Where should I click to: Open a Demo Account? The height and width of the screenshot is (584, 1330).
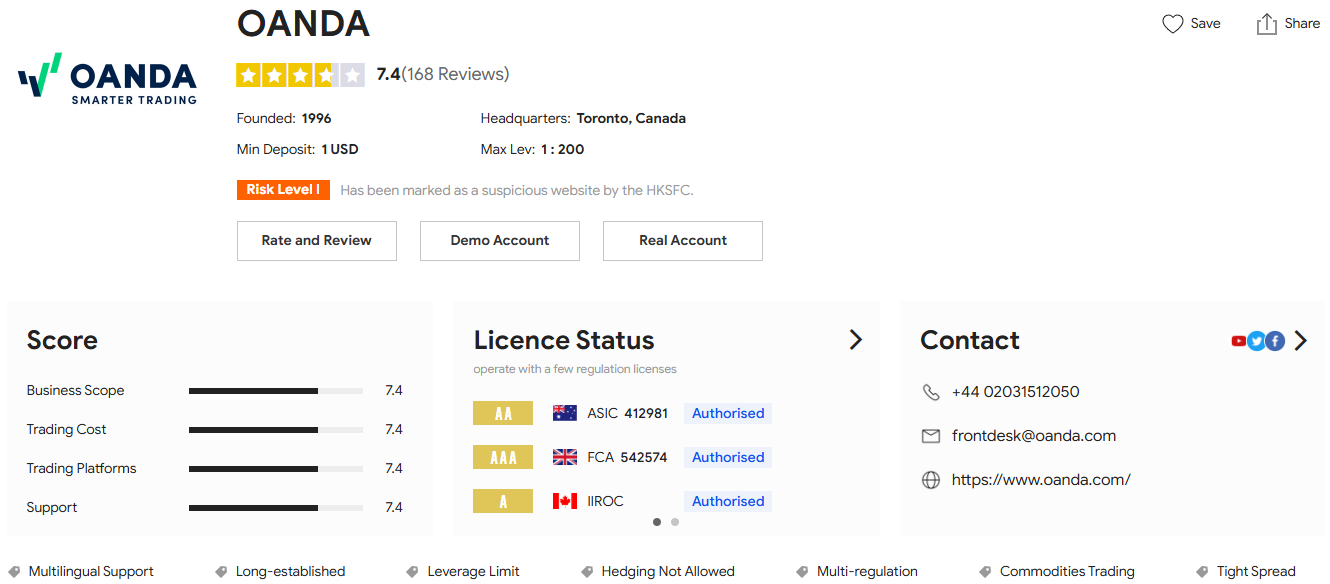point(499,241)
